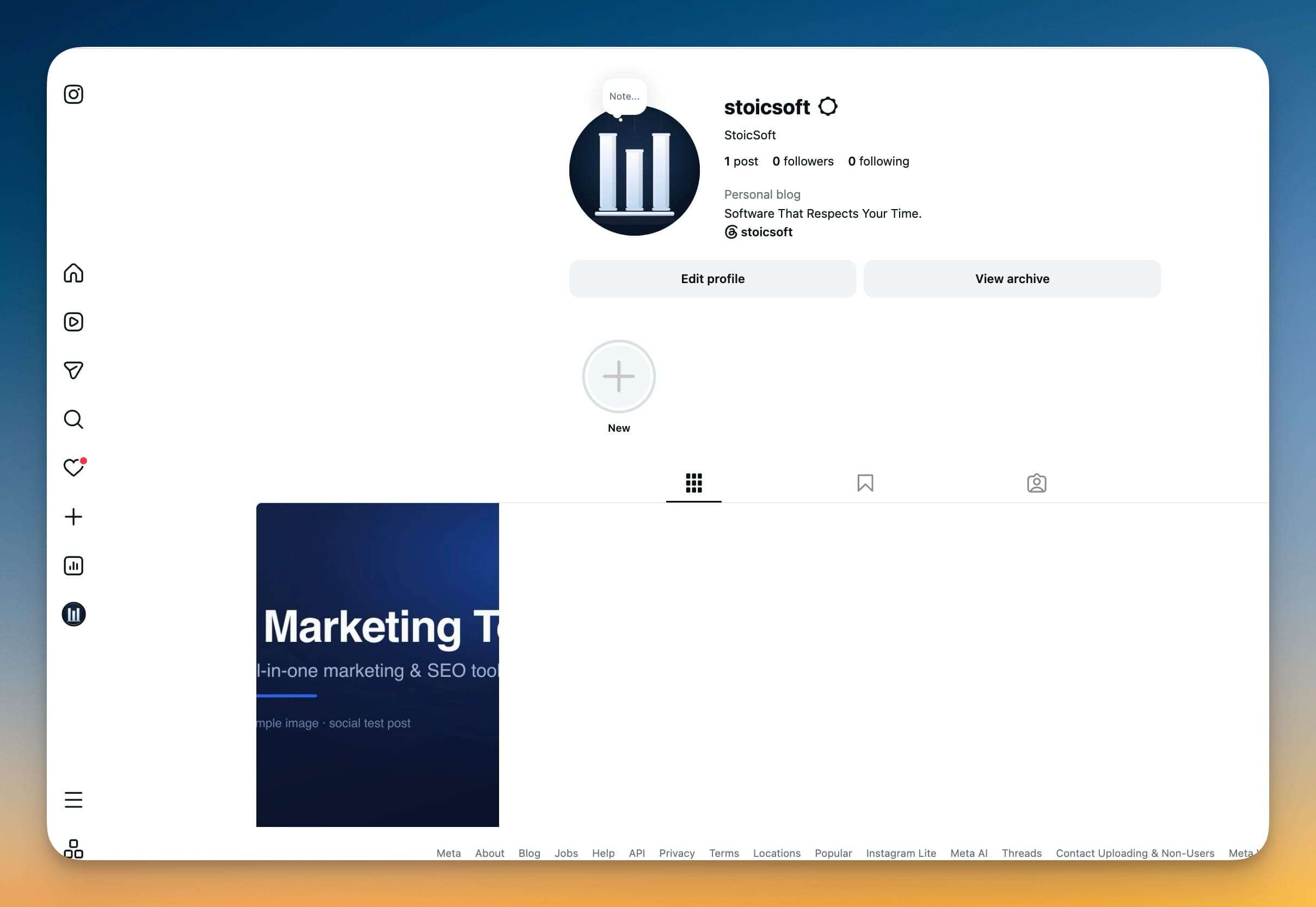Viewport: 1316px width, 907px height.
Task: Switch to the Saved bookmark tab
Action: 865,483
